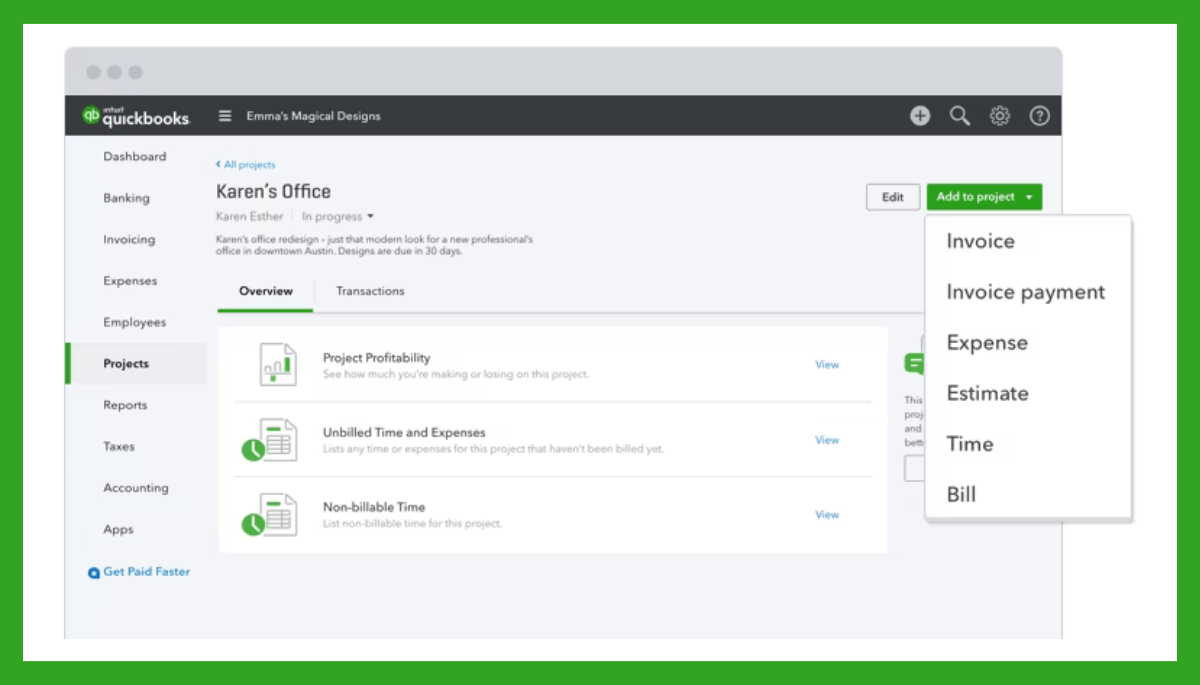Click the Non-billable Time document icon
1200x685 pixels.
click(277, 513)
